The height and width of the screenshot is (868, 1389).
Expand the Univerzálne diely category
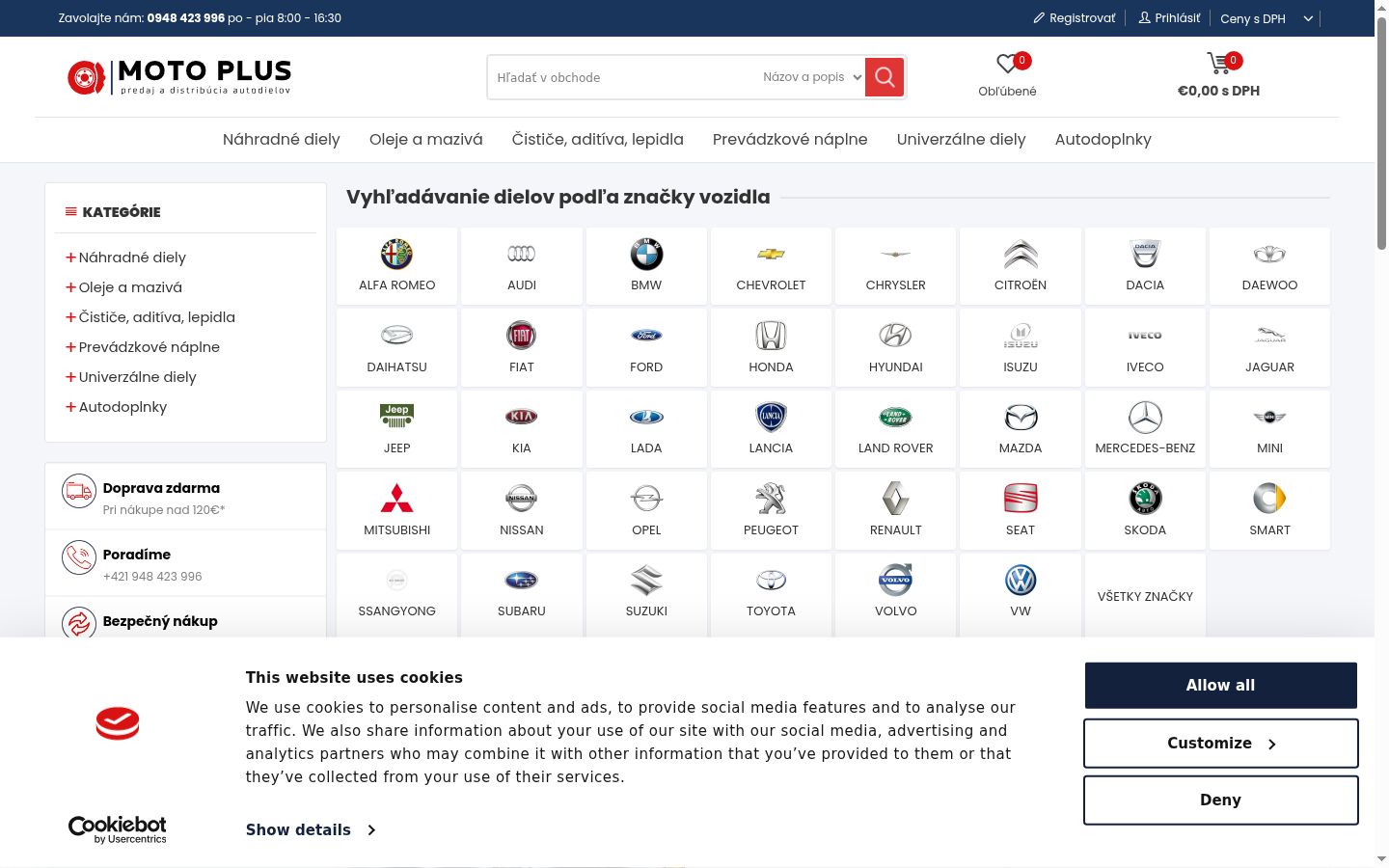[x=70, y=377]
